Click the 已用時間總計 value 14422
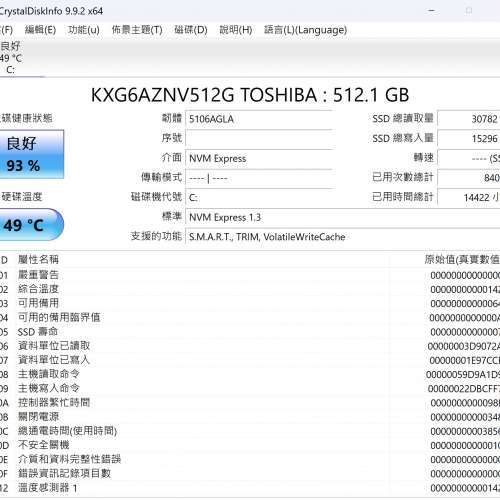500x500 pixels. pyautogui.click(x=469, y=198)
